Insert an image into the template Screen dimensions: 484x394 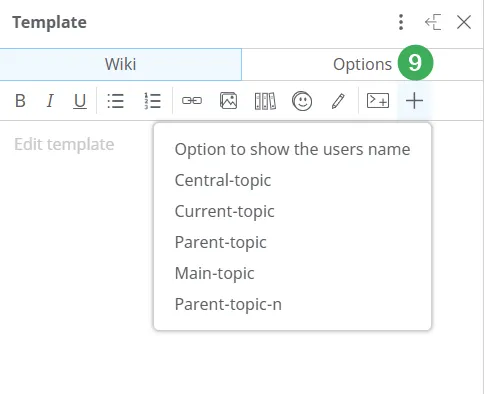click(x=228, y=101)
